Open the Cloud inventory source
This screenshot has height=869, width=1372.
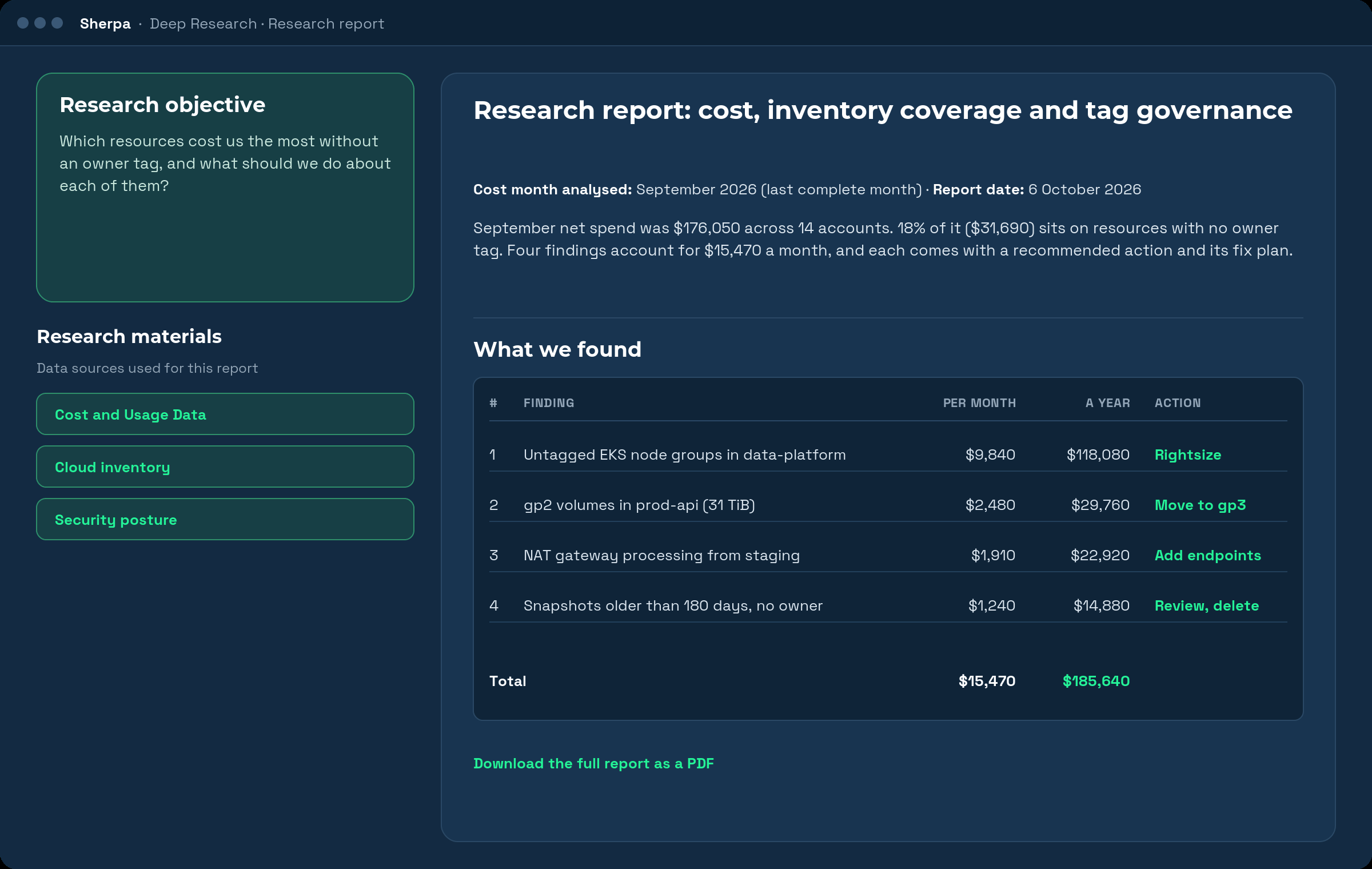[225, 467]
